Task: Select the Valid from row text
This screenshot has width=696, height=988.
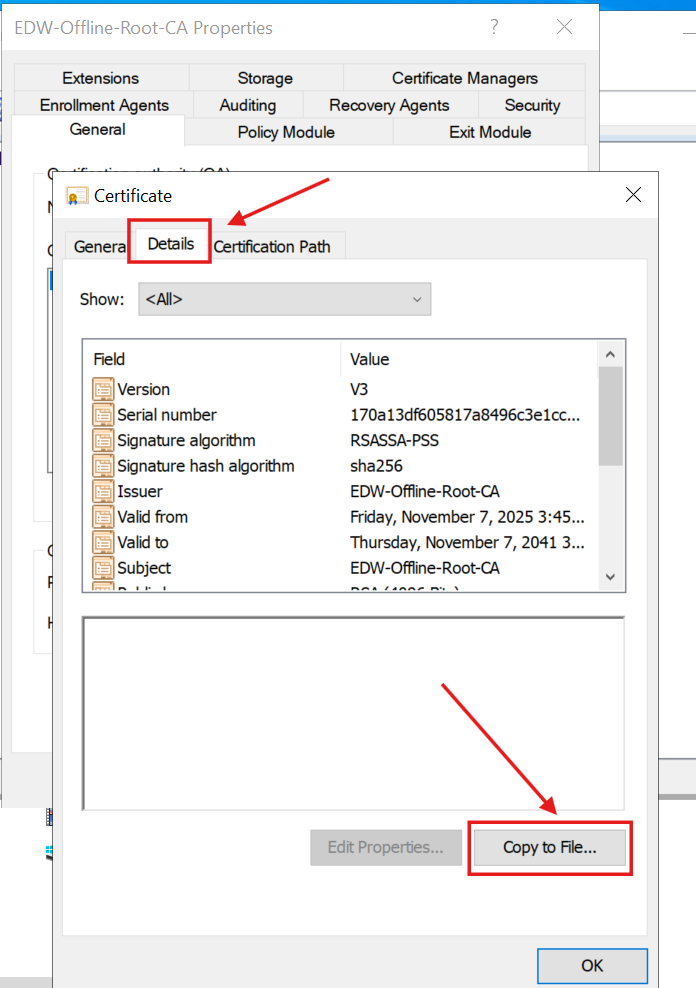Action: point(152,517)
